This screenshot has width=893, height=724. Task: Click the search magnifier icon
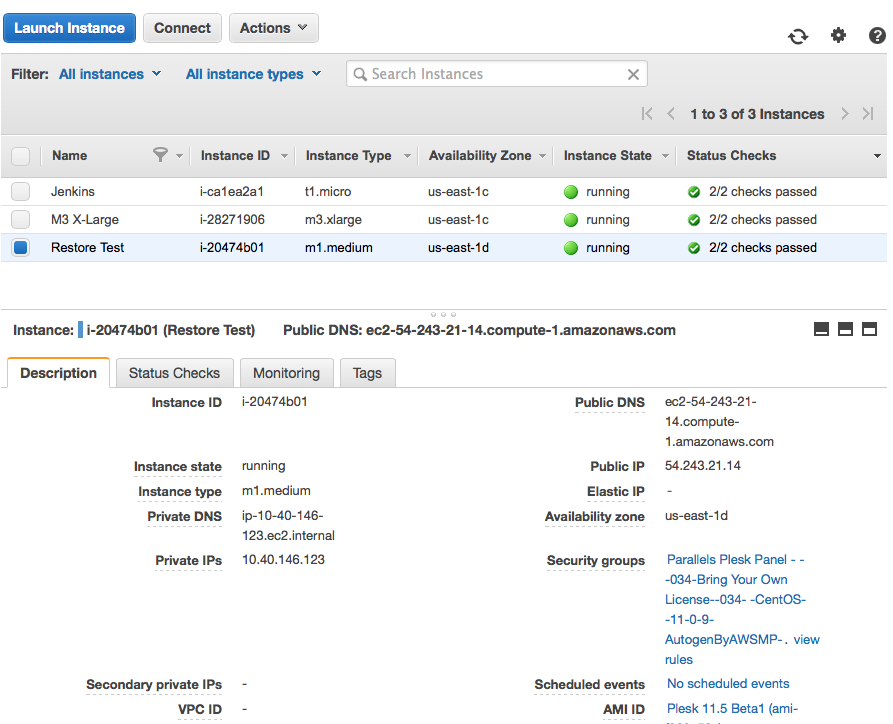point(360,74)
